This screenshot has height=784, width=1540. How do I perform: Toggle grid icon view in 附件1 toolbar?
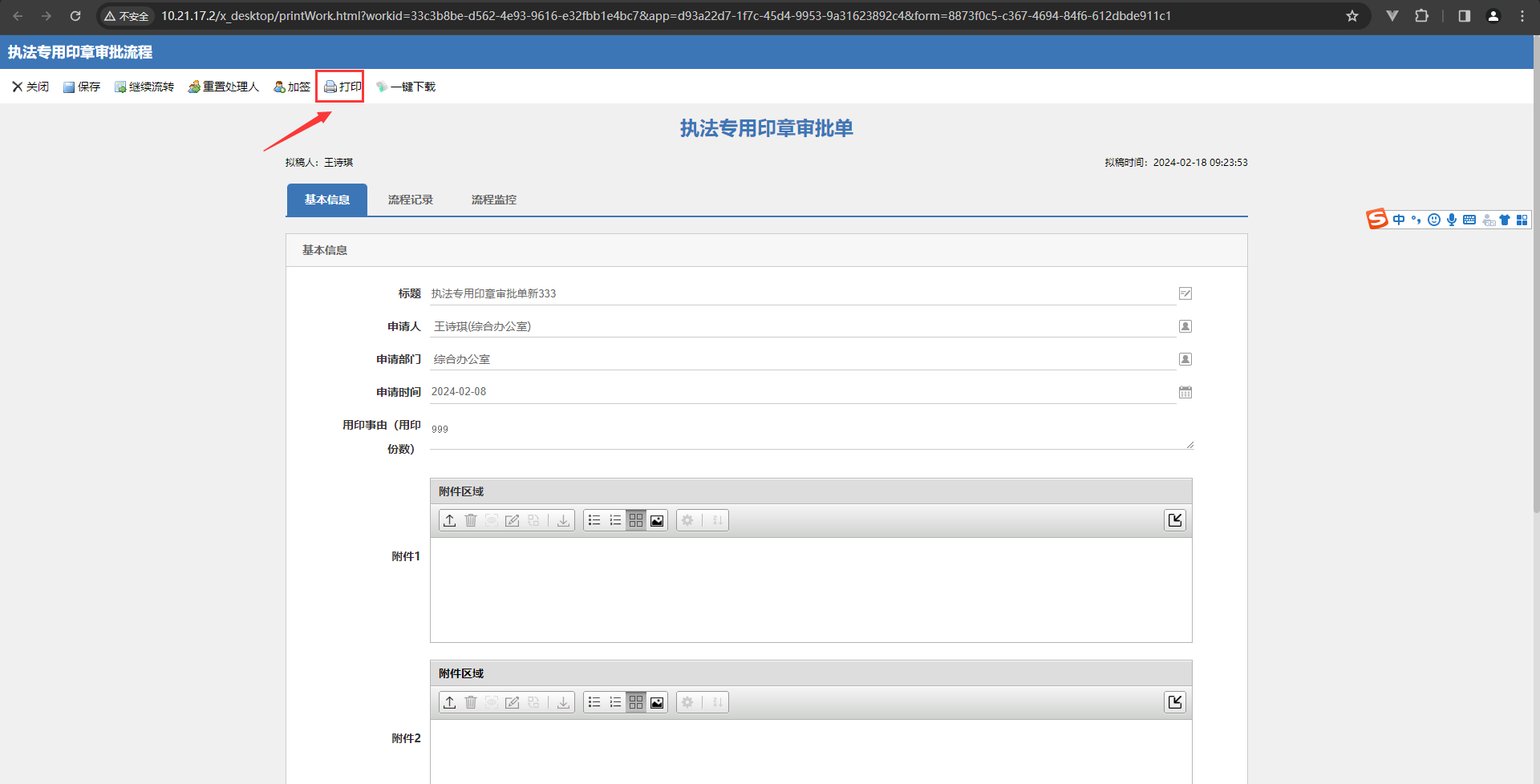pyautogui.click(x=636, y=520)
